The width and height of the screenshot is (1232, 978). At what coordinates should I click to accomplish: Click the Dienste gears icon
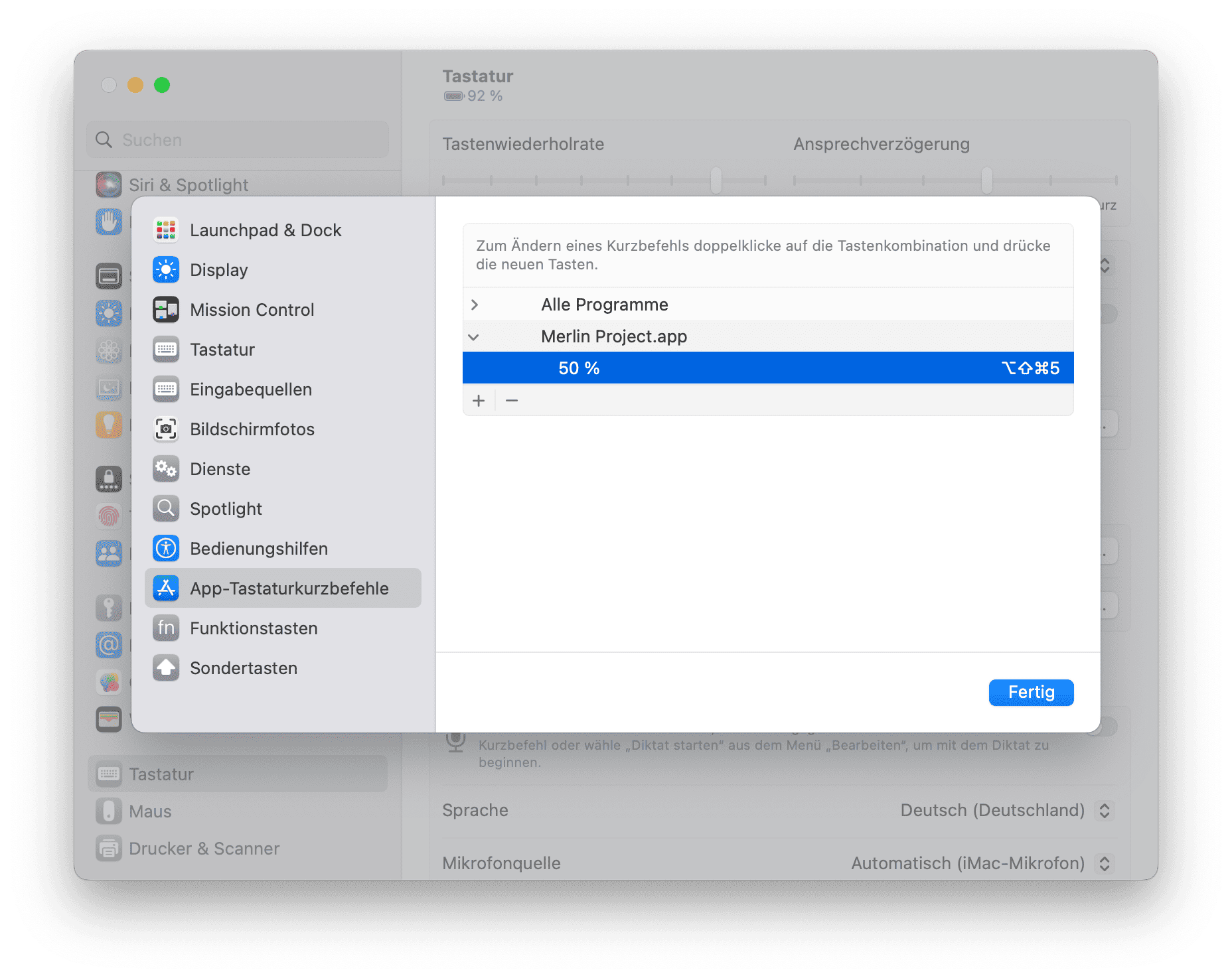click(166, 469)
